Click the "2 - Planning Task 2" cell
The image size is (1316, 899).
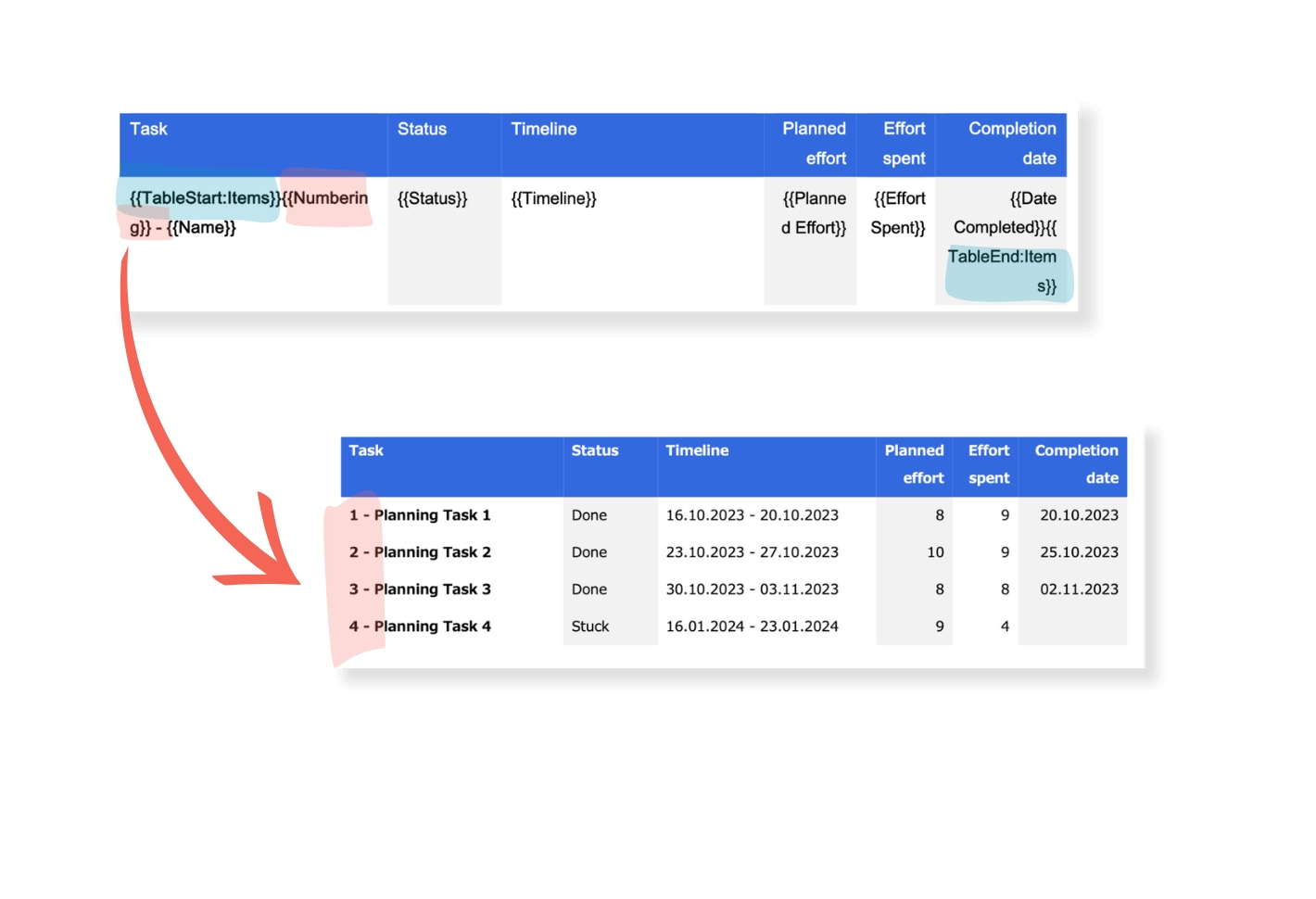coord(420,552)
